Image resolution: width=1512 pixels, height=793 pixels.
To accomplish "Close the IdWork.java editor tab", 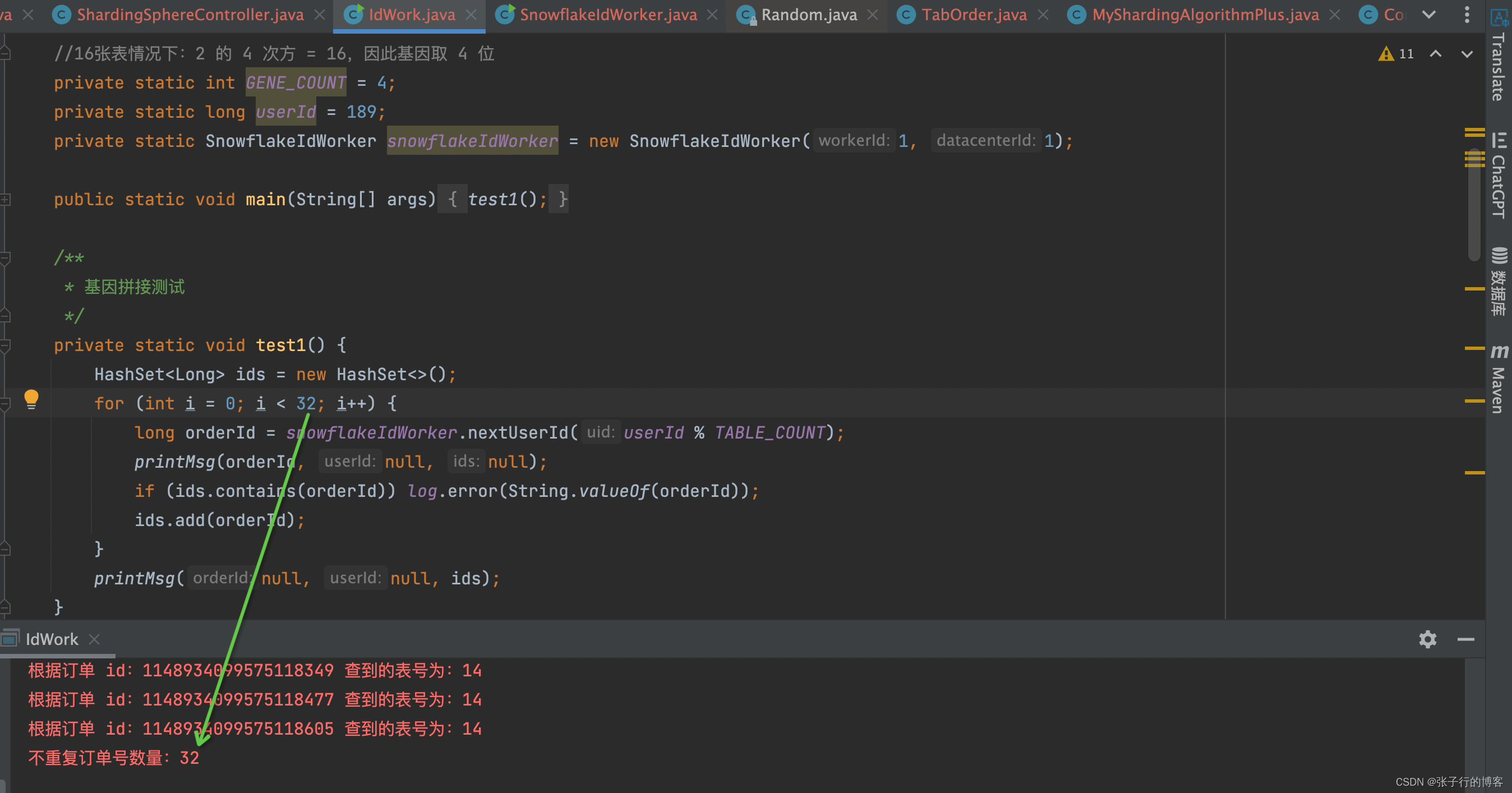I will coord(471,15).
